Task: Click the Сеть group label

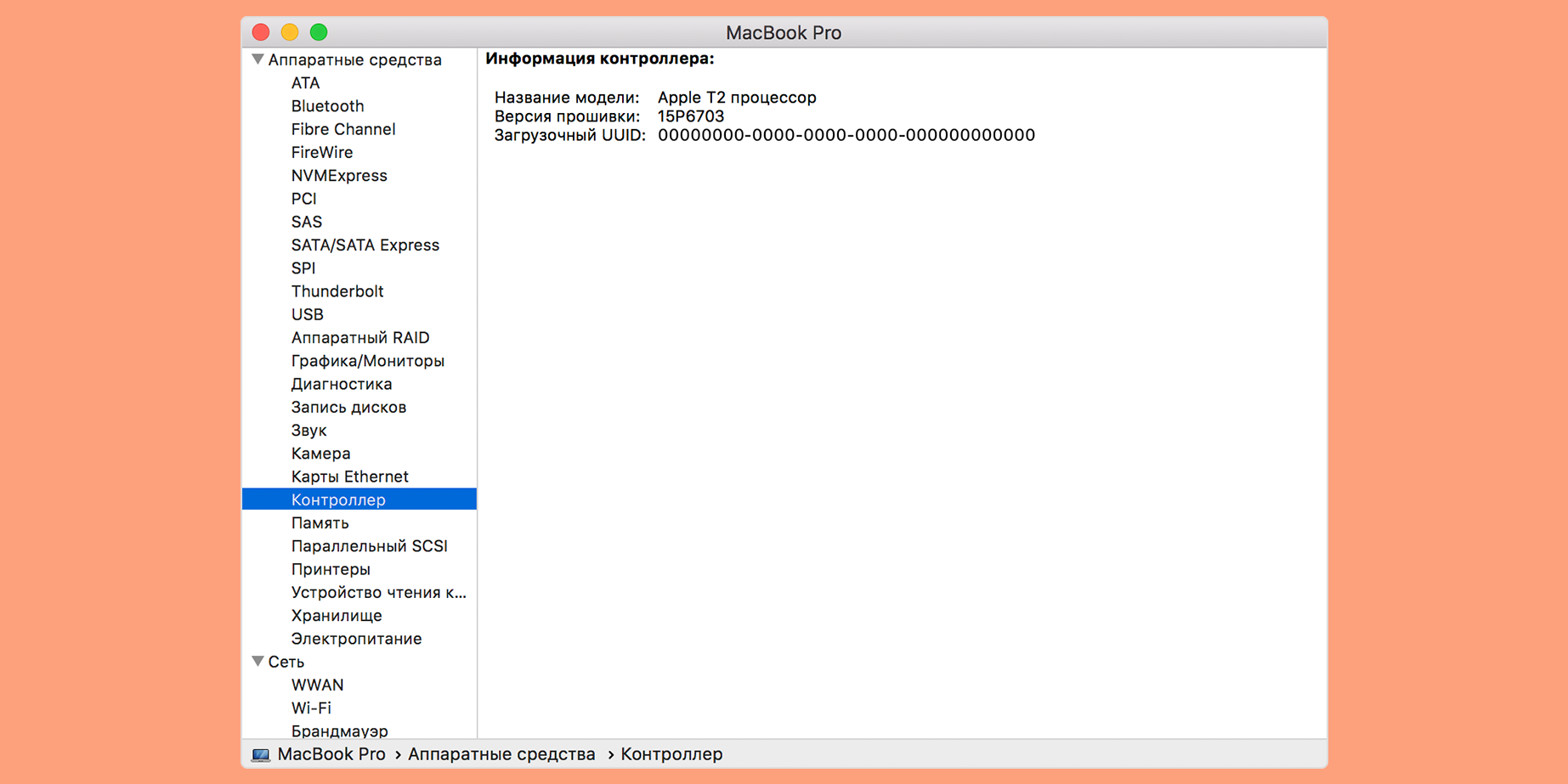Action: click(x=286, y=662)
